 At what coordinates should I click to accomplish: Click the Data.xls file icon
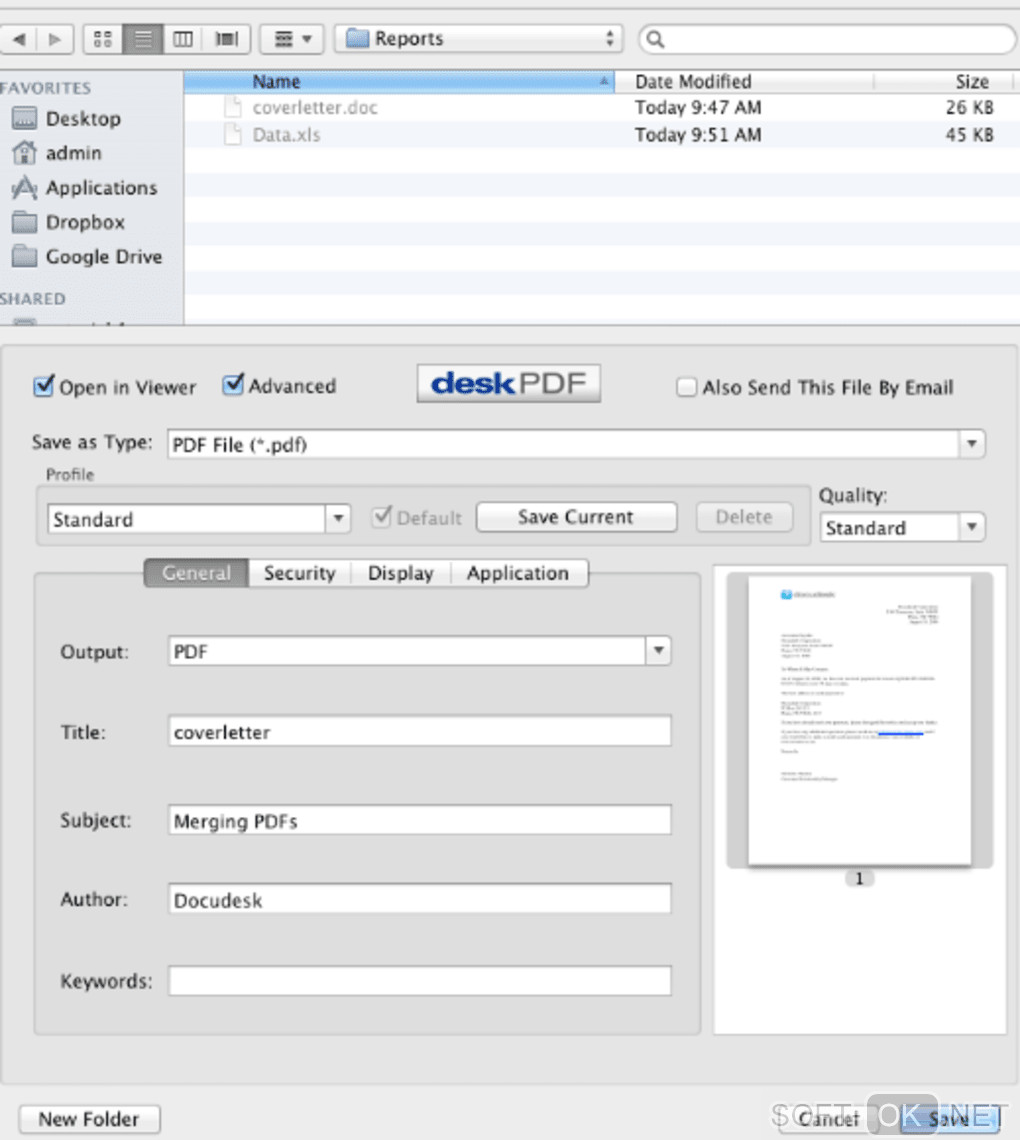coord(233,135)
